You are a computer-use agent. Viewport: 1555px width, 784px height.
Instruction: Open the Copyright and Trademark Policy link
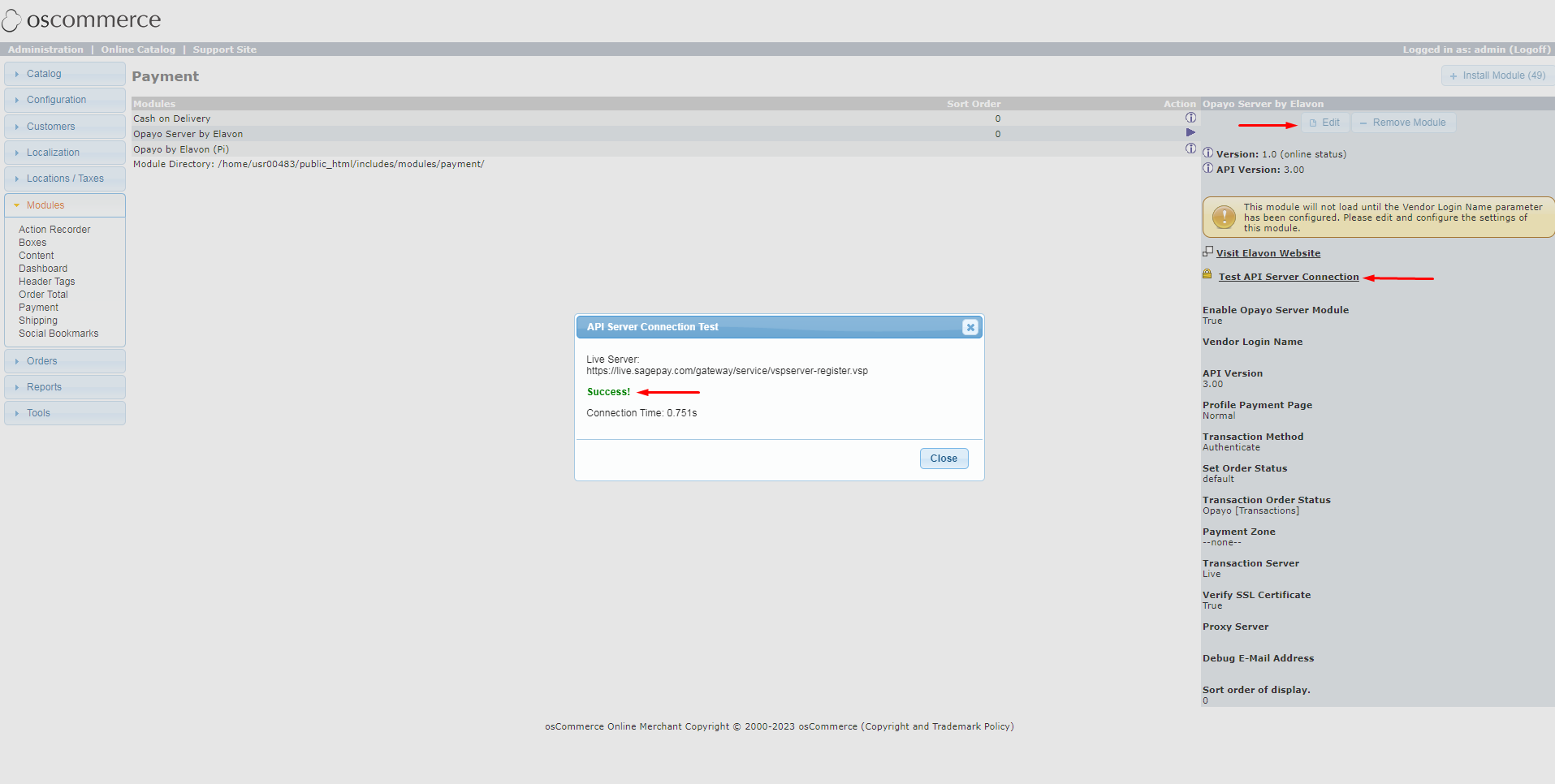point(937,726)
